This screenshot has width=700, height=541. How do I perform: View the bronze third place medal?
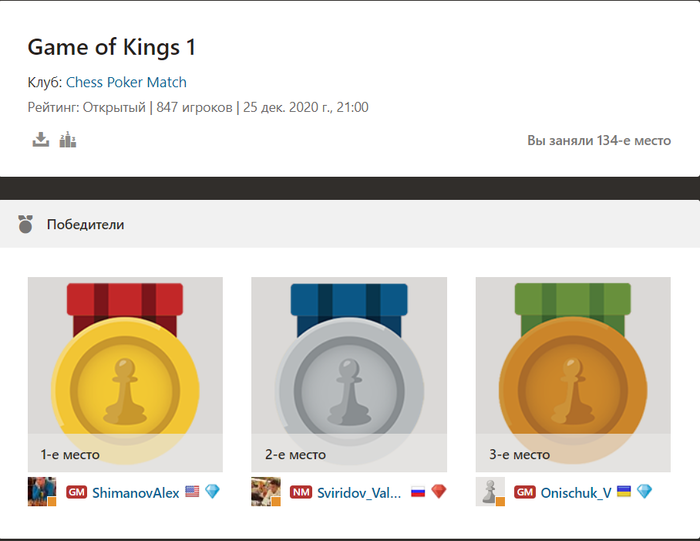pyautogui.click(x=573, y=375)
